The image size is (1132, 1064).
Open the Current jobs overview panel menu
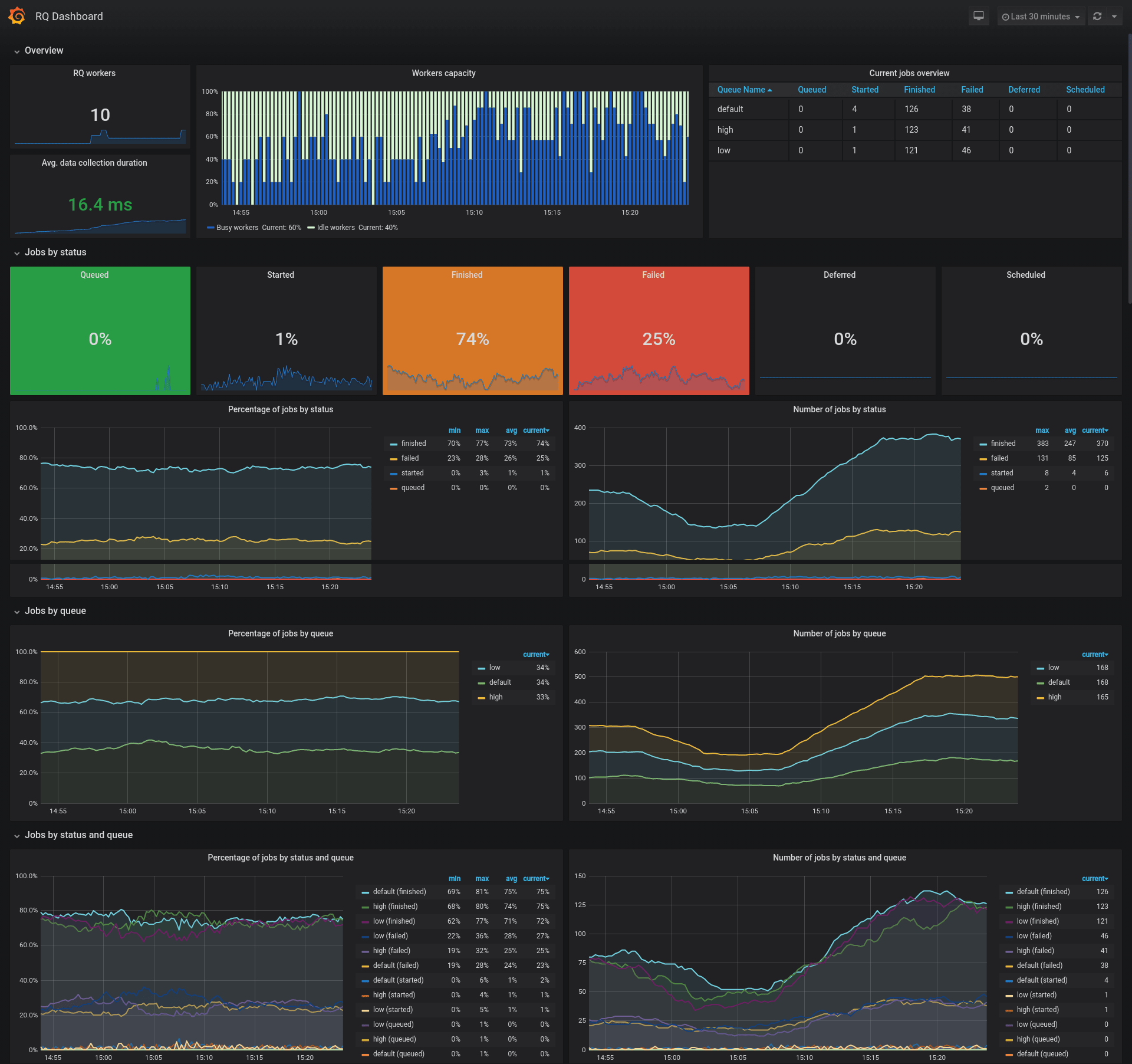point(909,73)
